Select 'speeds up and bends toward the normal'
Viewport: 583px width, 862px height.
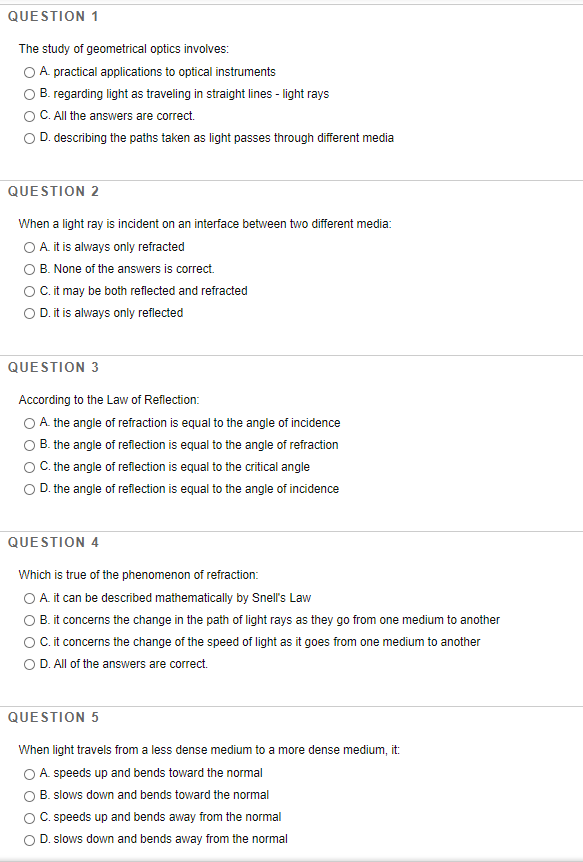(29, 772)
